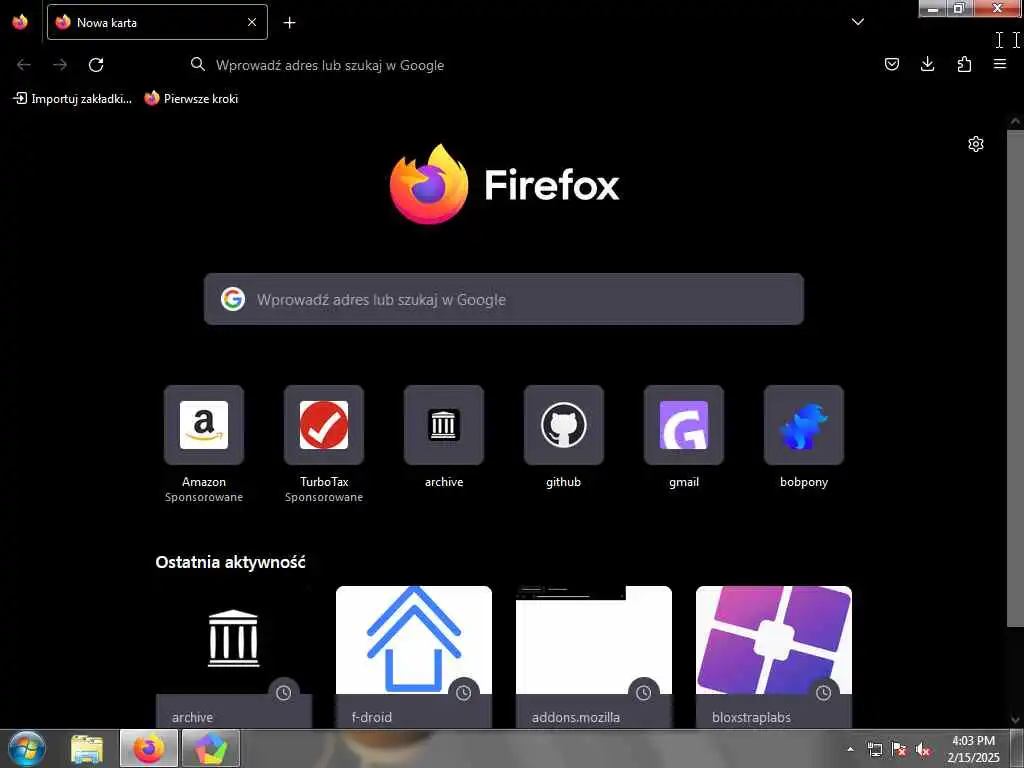Open addons.mozilla recent activity card
The width and height of the screenshot is (1024, 768).
tap(594, 656)
